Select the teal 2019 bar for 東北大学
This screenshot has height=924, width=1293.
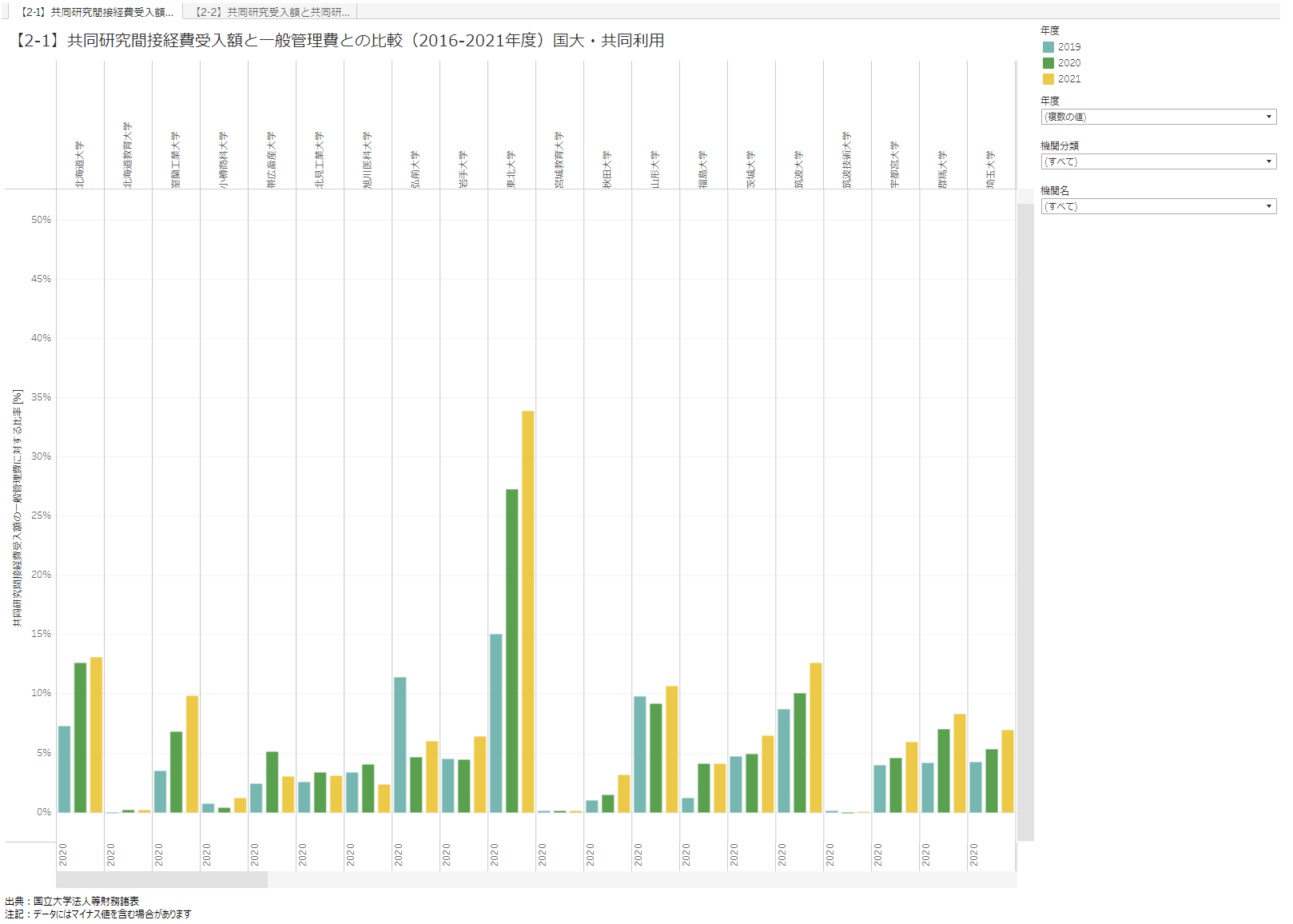coord(496,723)
